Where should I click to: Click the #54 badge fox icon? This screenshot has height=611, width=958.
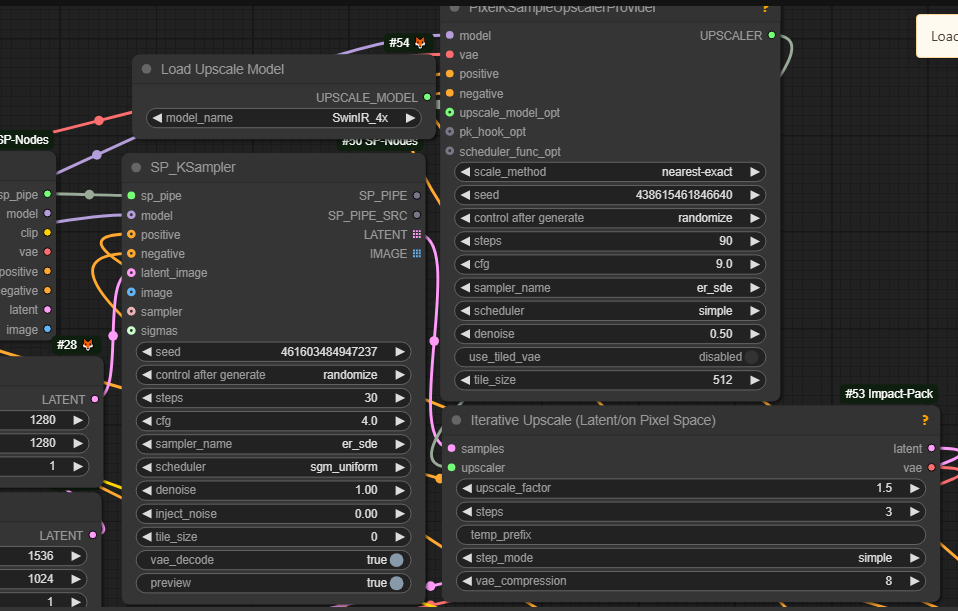coord(420,43)
